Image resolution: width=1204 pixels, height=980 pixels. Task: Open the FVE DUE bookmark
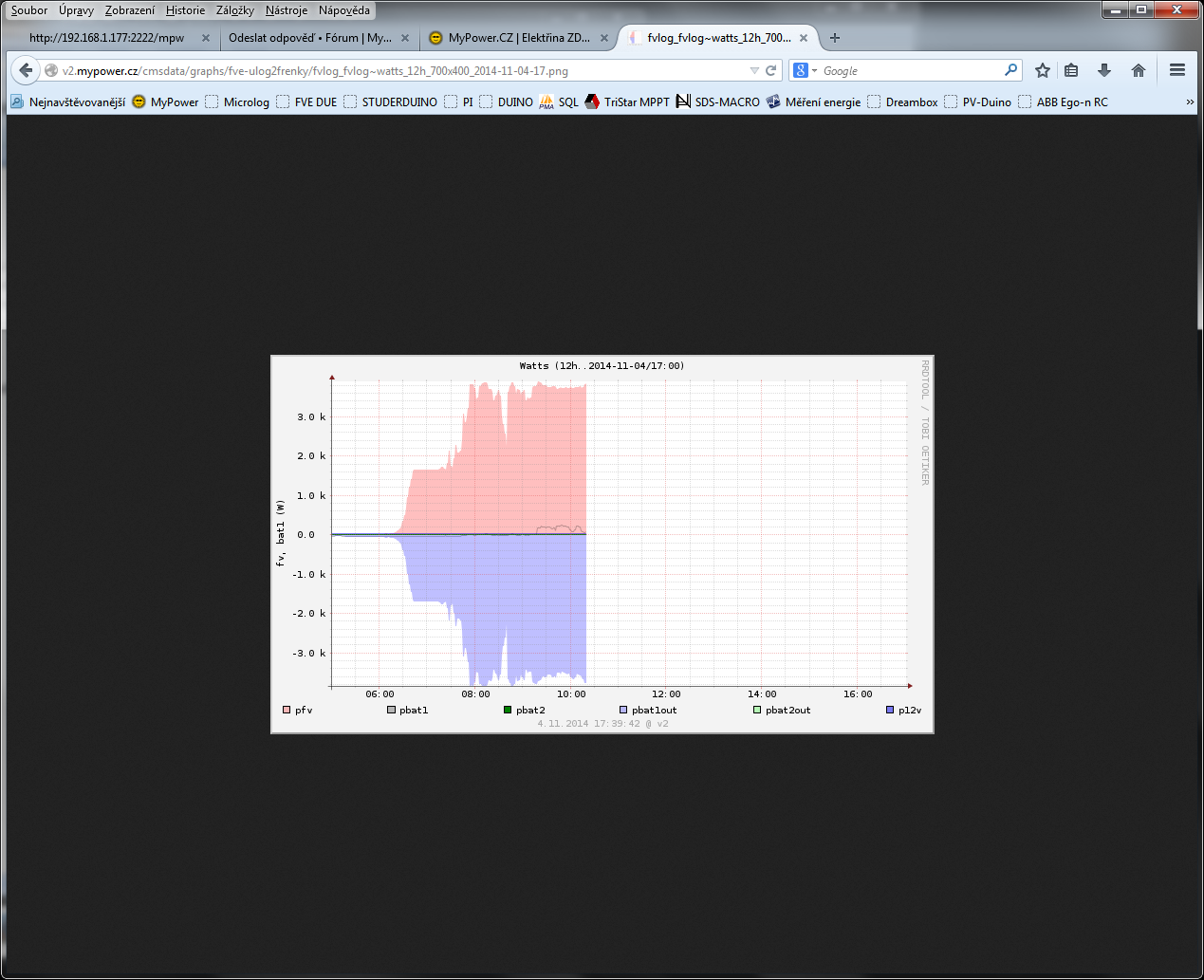[x=306, y=102]
